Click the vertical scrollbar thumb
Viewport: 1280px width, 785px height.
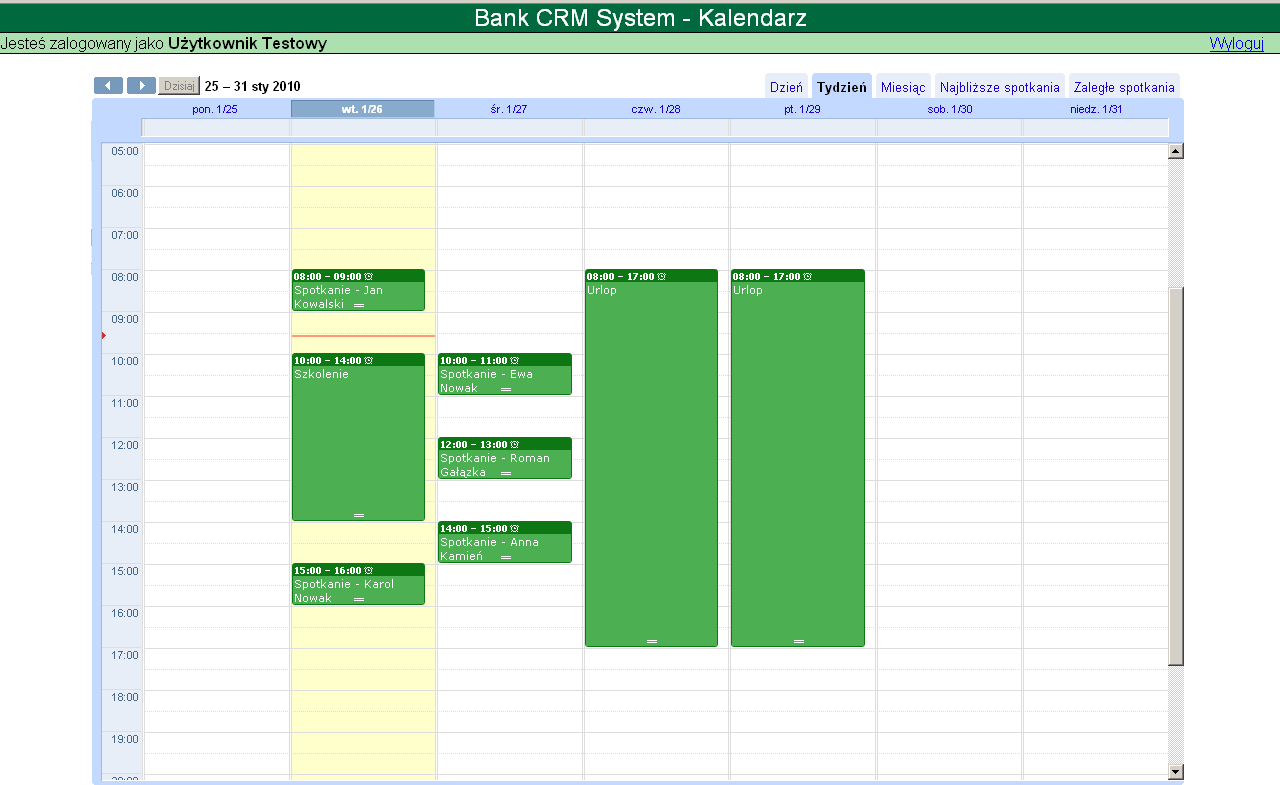(1176, 476)
